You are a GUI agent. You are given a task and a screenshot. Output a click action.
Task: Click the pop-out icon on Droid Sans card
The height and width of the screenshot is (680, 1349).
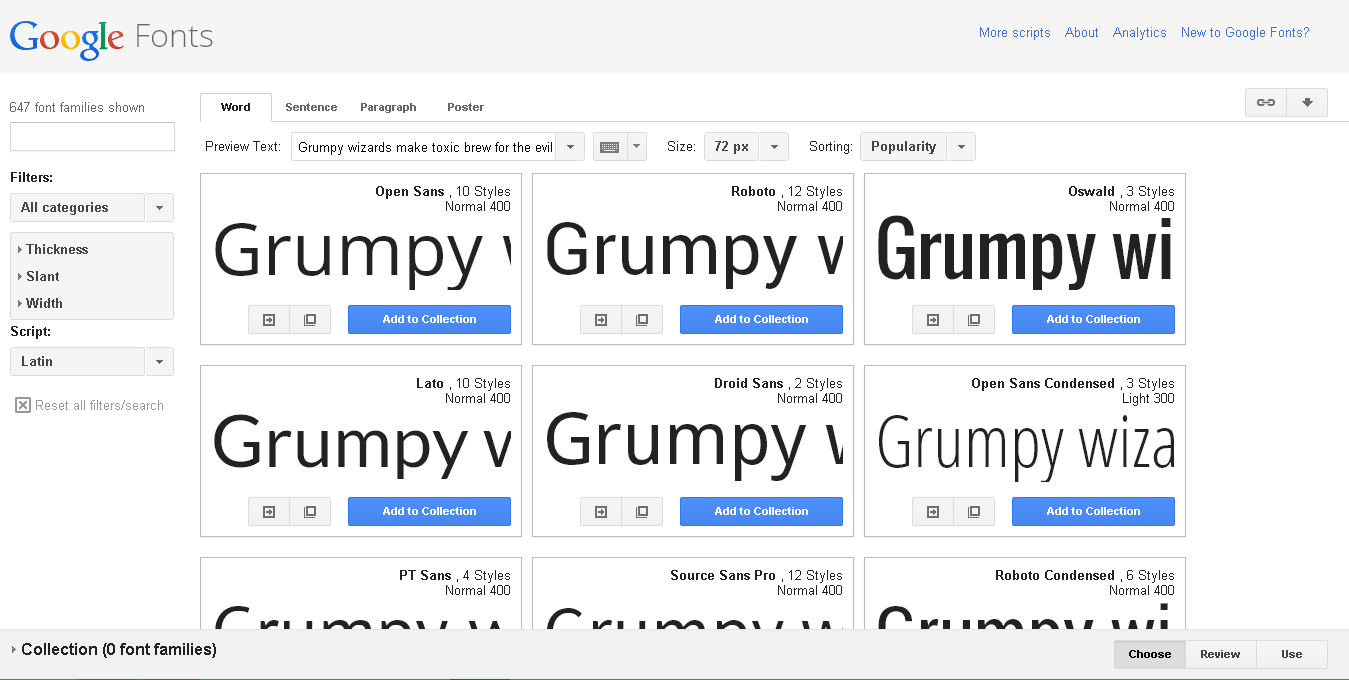pos(642,511)
